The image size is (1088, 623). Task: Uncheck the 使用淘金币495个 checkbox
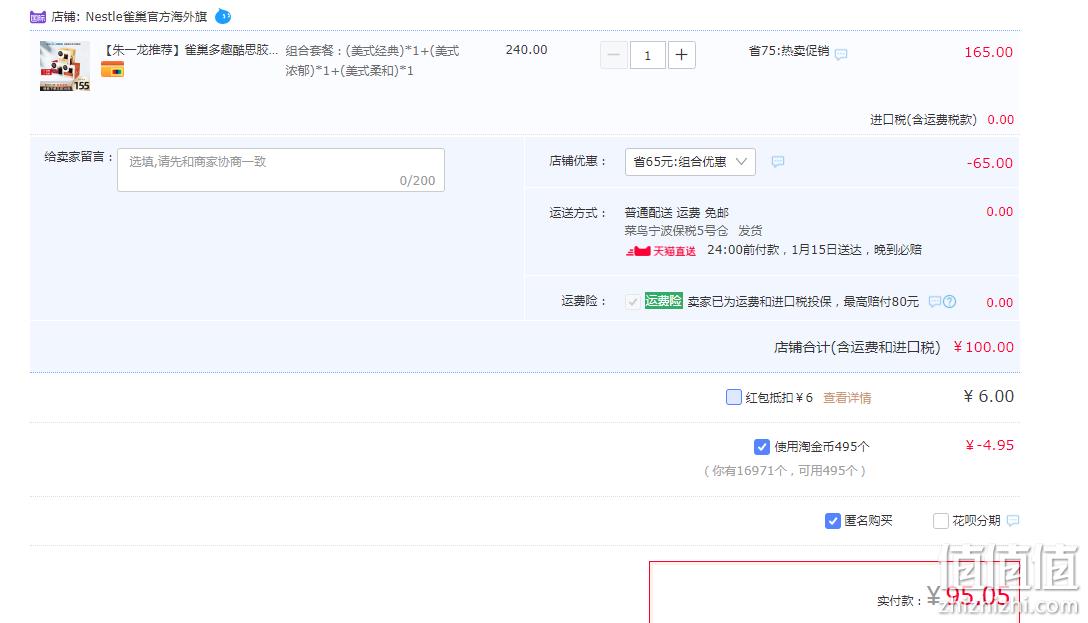[x=761, y=447]
